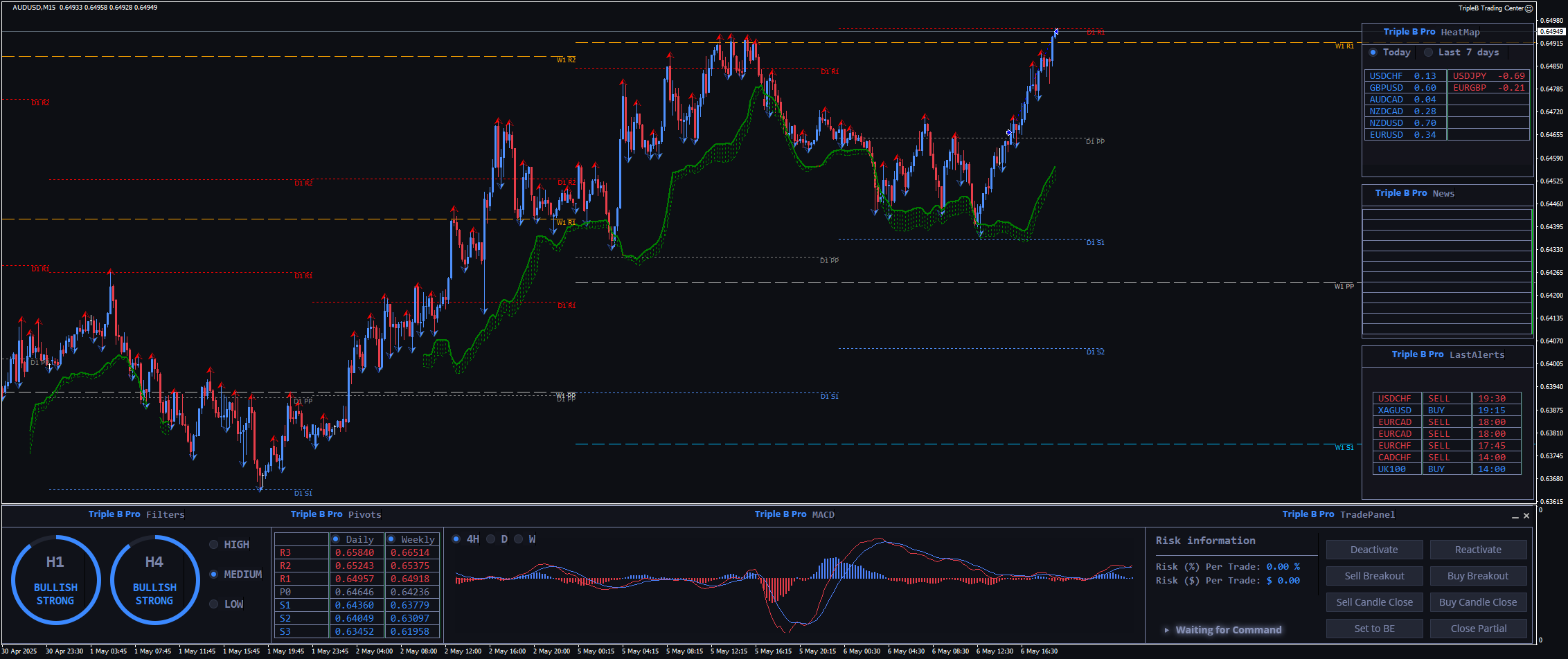This screenshot has width=1568, height=659.
Task: Click the H4 bullish strong gauge
Action: 154,580
